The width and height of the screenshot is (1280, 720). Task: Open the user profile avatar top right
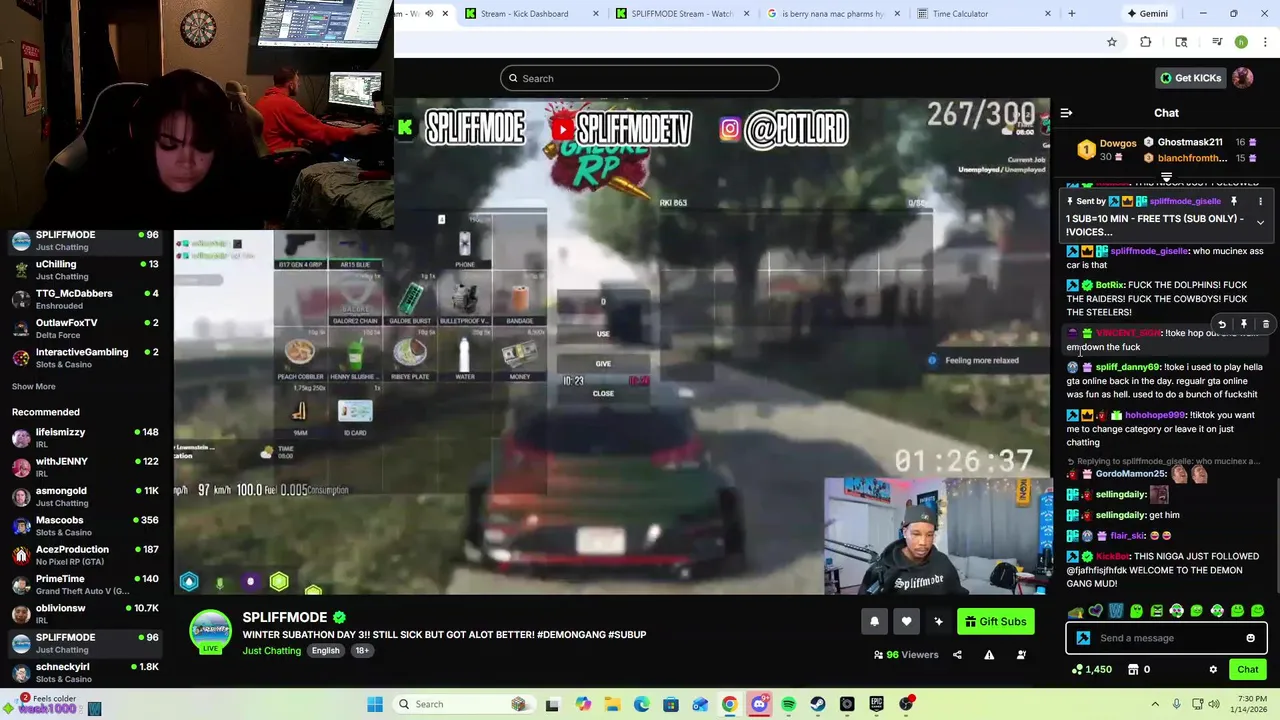click(1243, 78)
